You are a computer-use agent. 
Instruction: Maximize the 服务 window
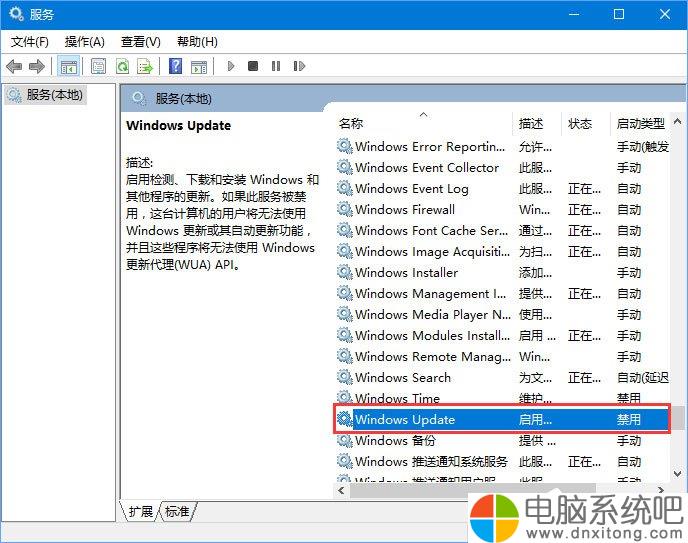pyautogui.click(x=619, y=14)
